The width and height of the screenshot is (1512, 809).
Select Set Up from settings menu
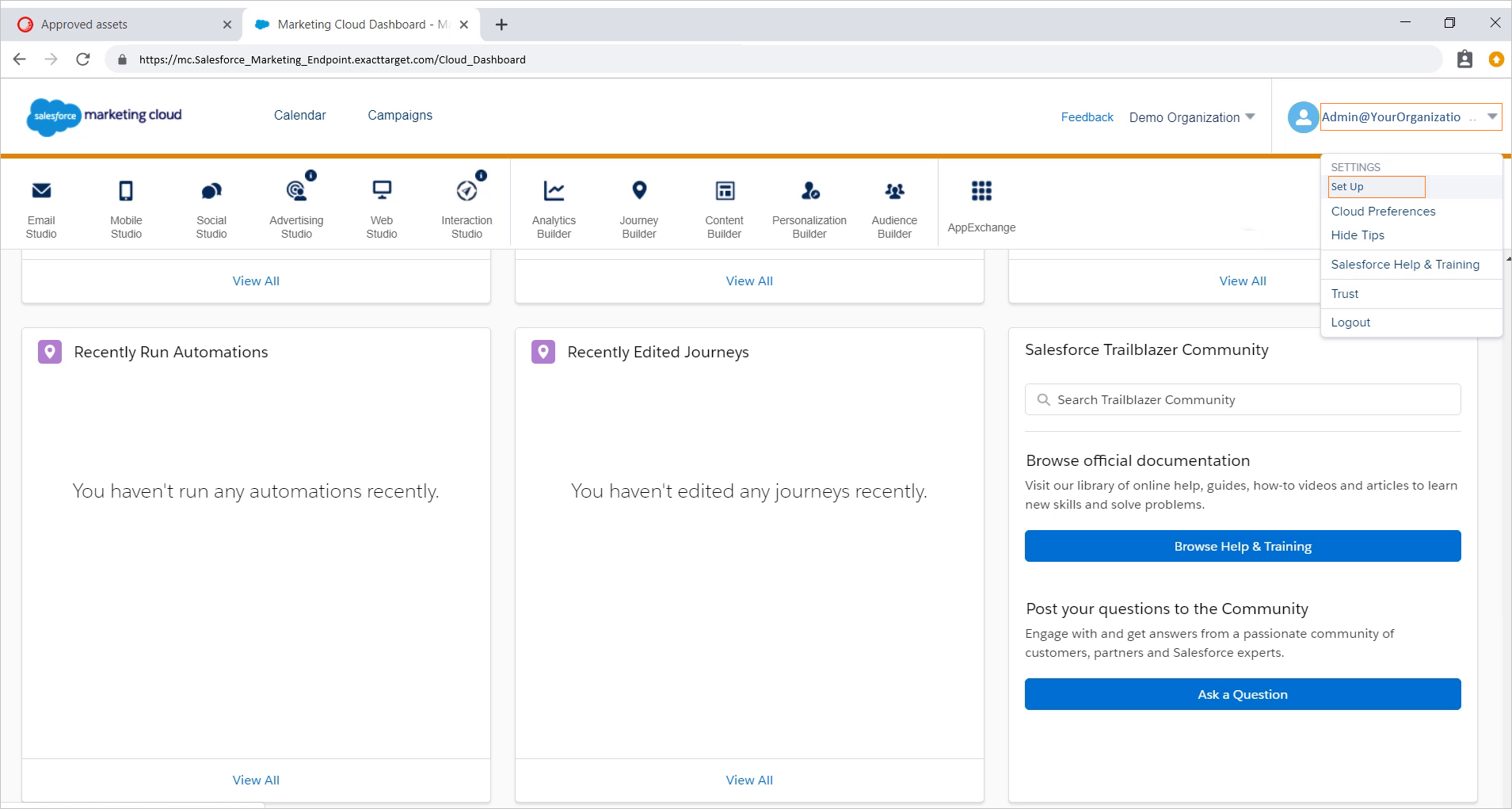(1377, 187)
